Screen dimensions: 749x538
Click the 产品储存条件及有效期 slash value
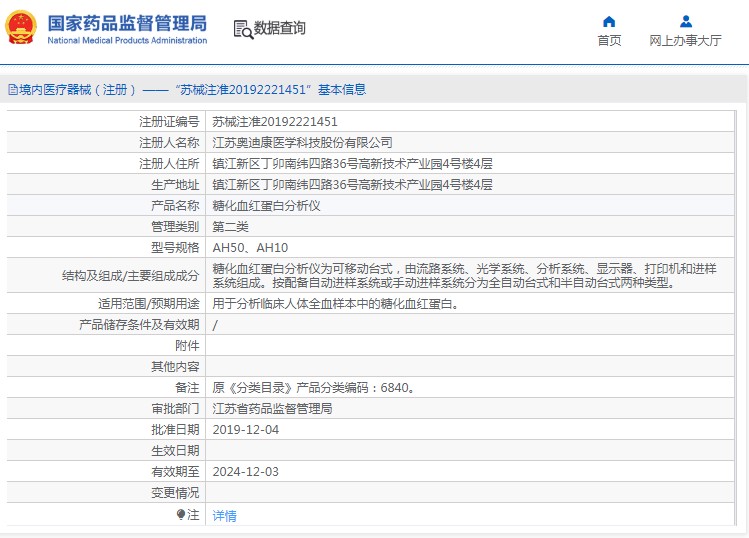click(215, 325)
